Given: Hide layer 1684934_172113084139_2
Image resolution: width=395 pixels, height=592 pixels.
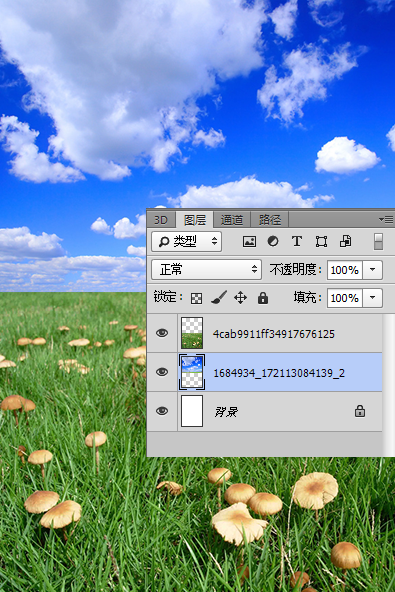Looking at the screenshot, I should (162, 372).
